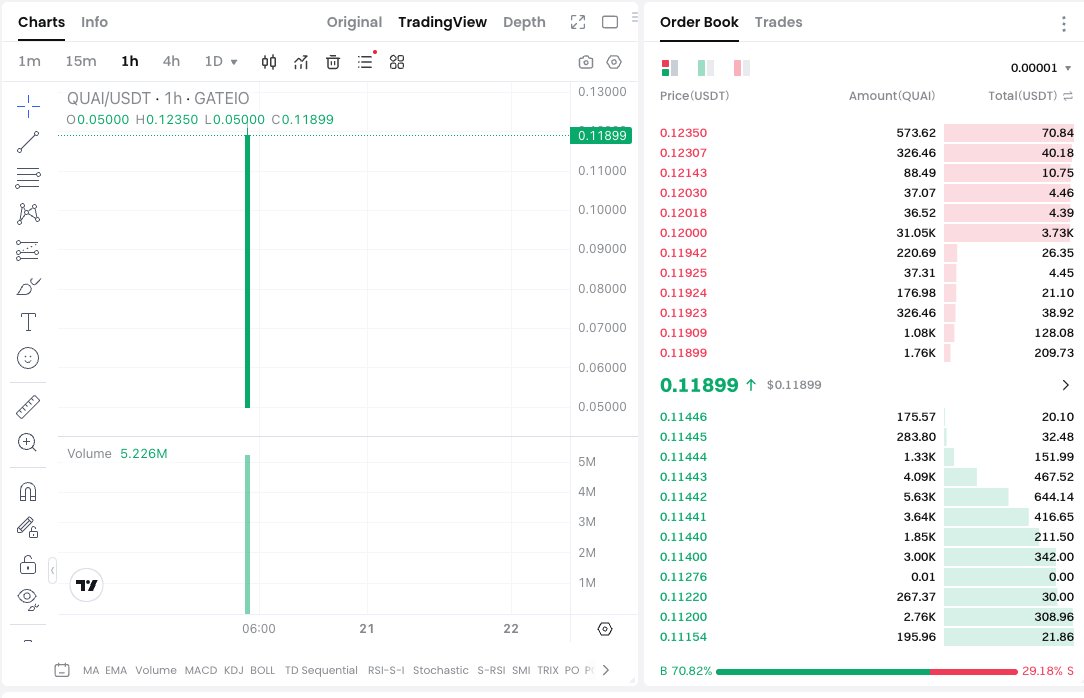Image resolution: width=1084 pixels, height=698 pixels.
Task: Take a chart snapshot with camera icon
Action: click(586, 62)
